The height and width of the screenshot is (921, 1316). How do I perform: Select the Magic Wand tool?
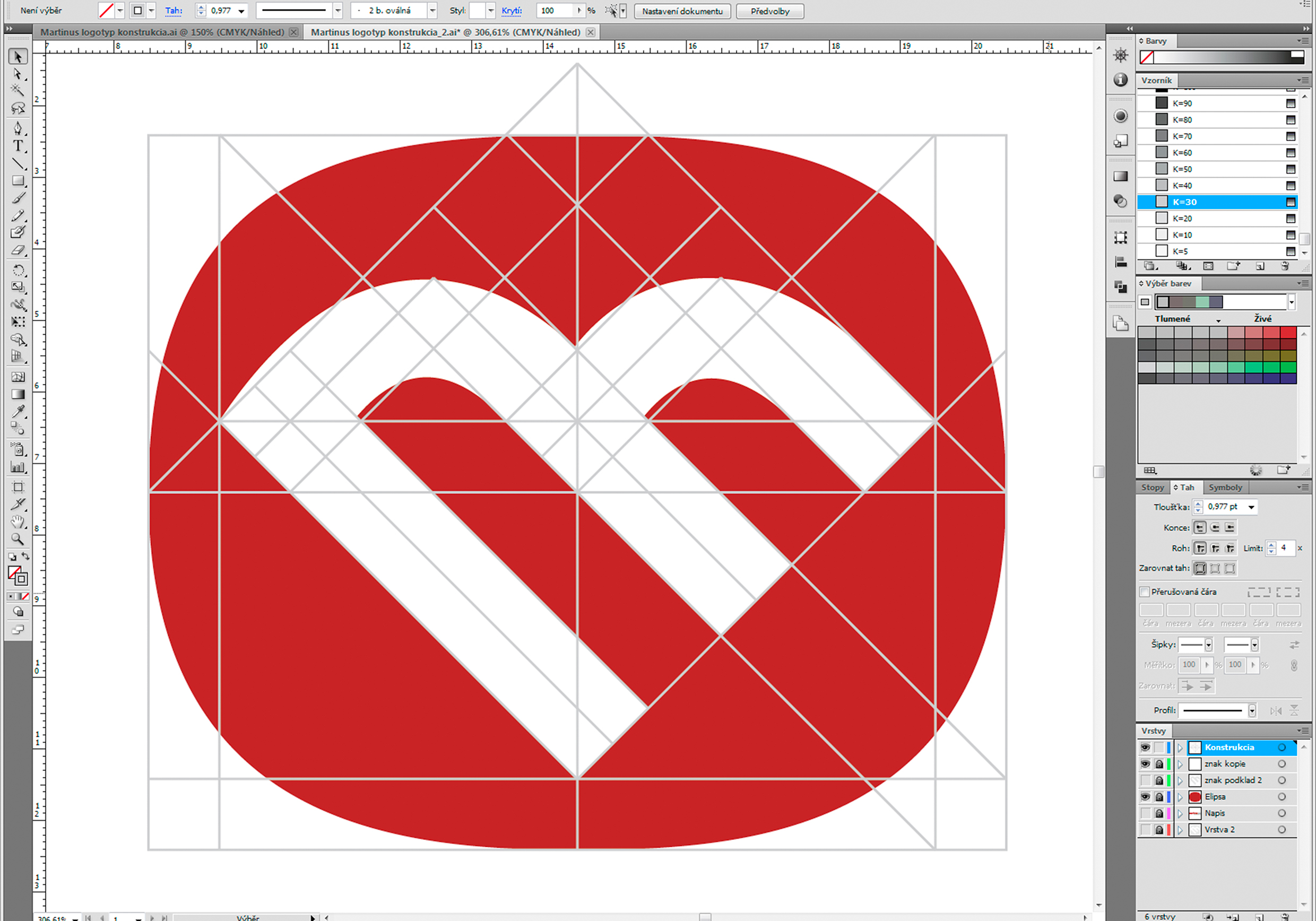pos(18,90)
